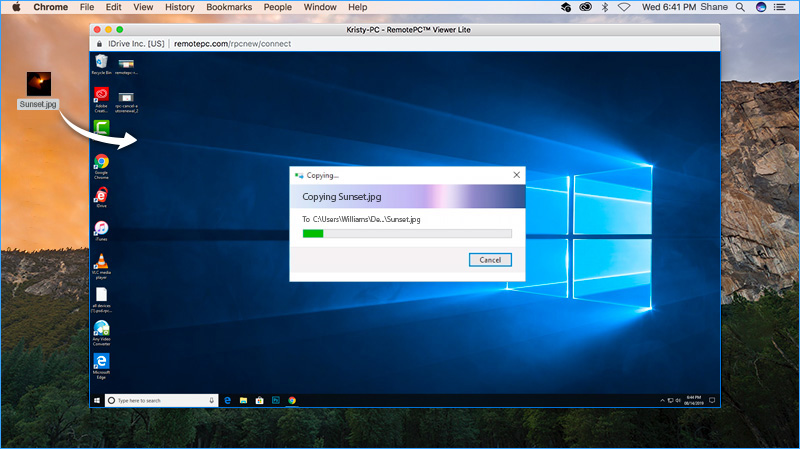Open the Recycle Bin desktop icon
800x449 pixels.
pyautogui.click(x=100, y=63)
